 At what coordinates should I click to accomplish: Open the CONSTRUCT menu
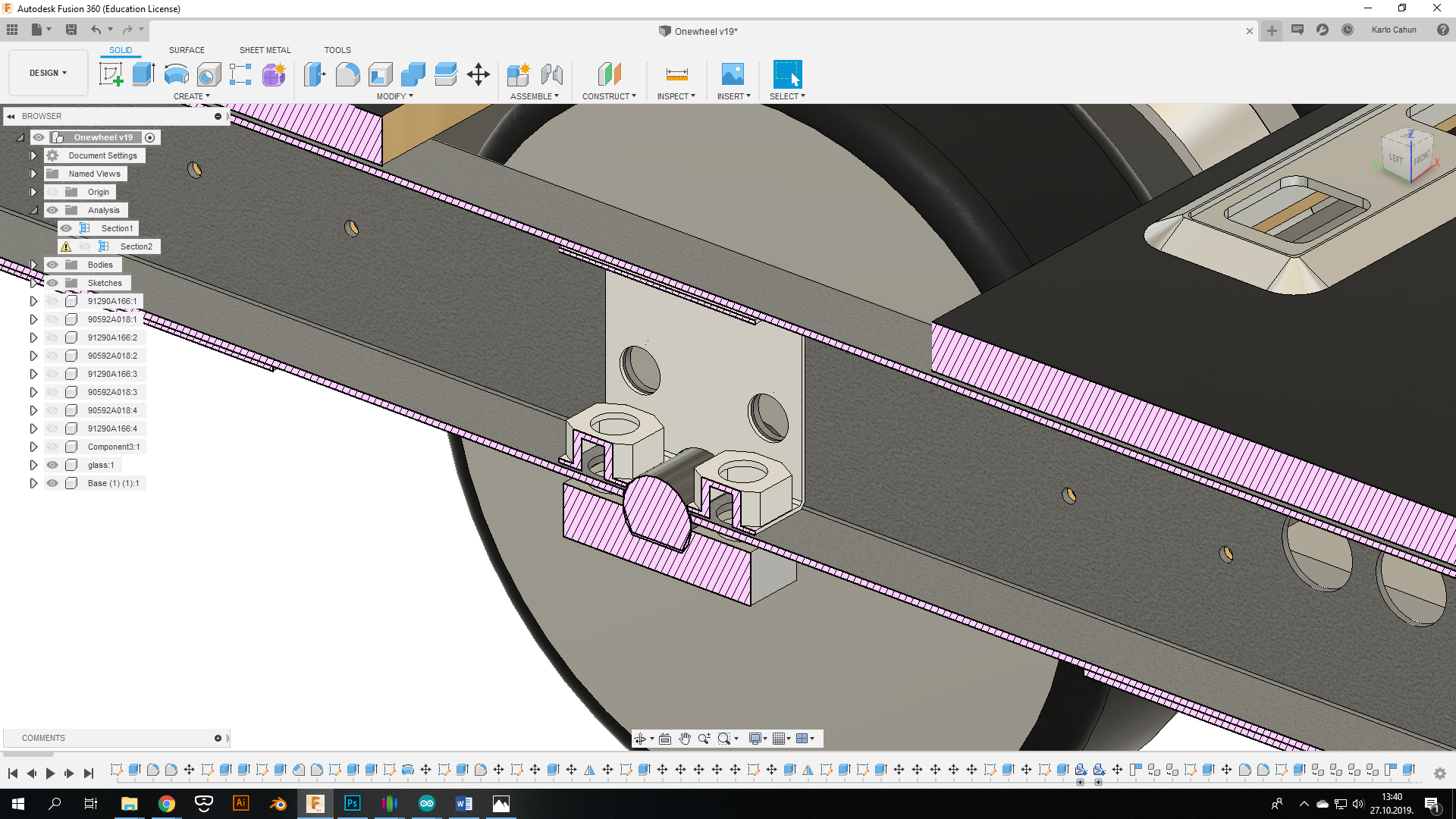(609, 96)
